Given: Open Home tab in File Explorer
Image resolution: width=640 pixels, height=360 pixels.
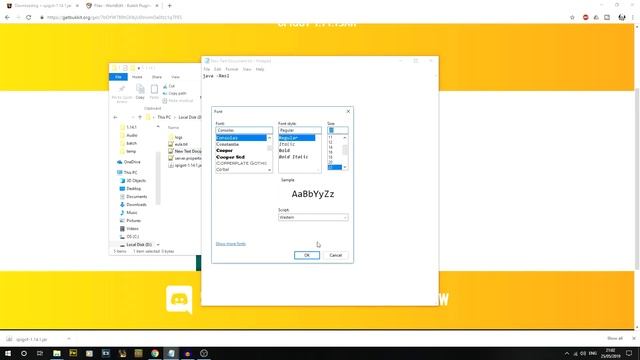Looking at the screenshot, I should click(137, 77).
